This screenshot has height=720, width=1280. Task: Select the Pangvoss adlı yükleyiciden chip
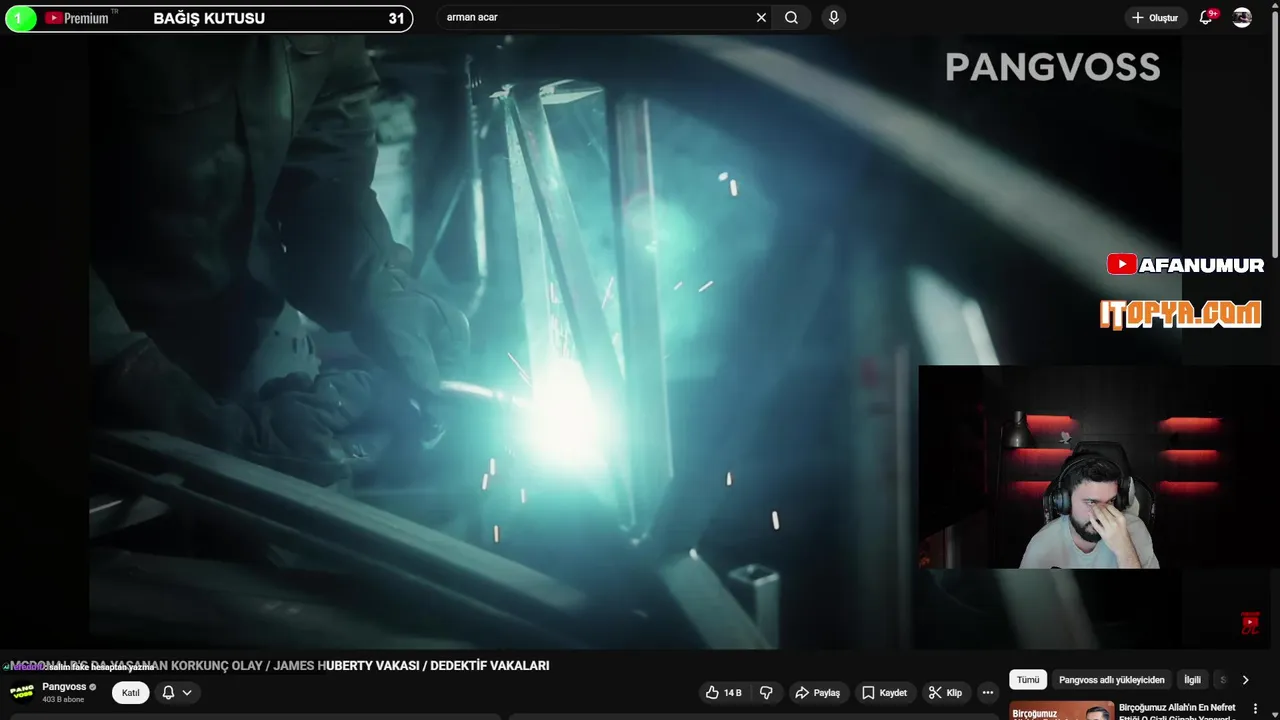pyautogui.click(x=1111, y=680)
